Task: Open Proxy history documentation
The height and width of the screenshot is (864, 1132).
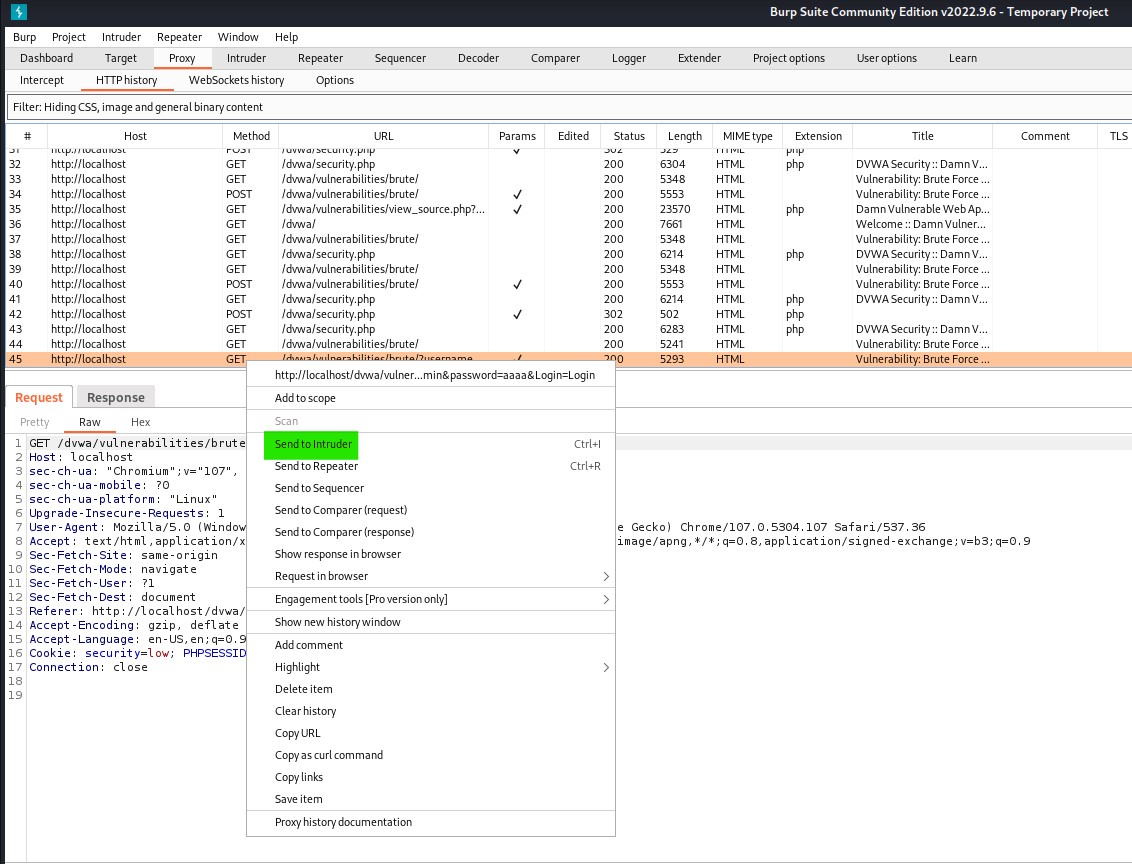Action: tap(431, 822)
